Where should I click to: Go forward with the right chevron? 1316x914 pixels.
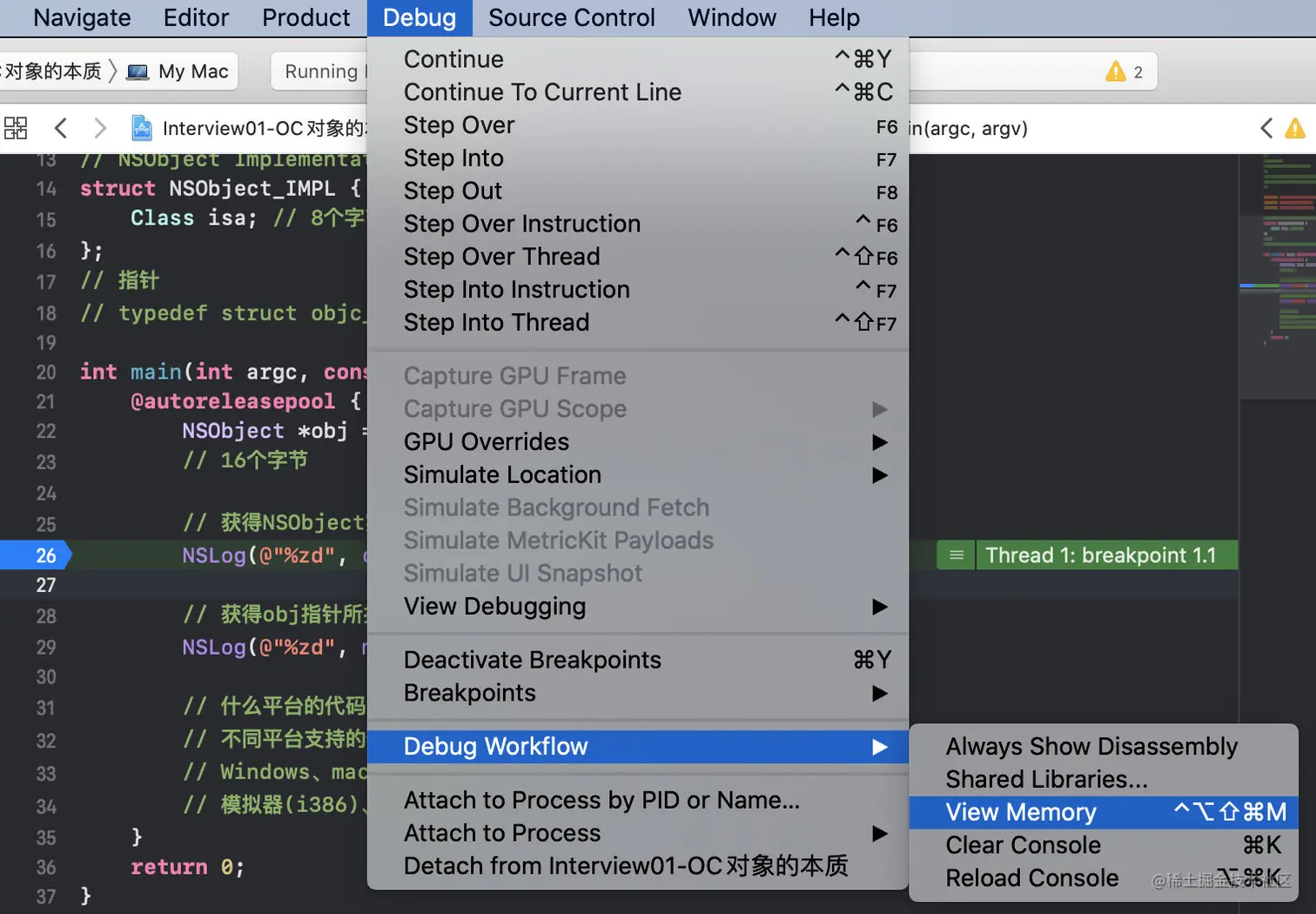100,129
